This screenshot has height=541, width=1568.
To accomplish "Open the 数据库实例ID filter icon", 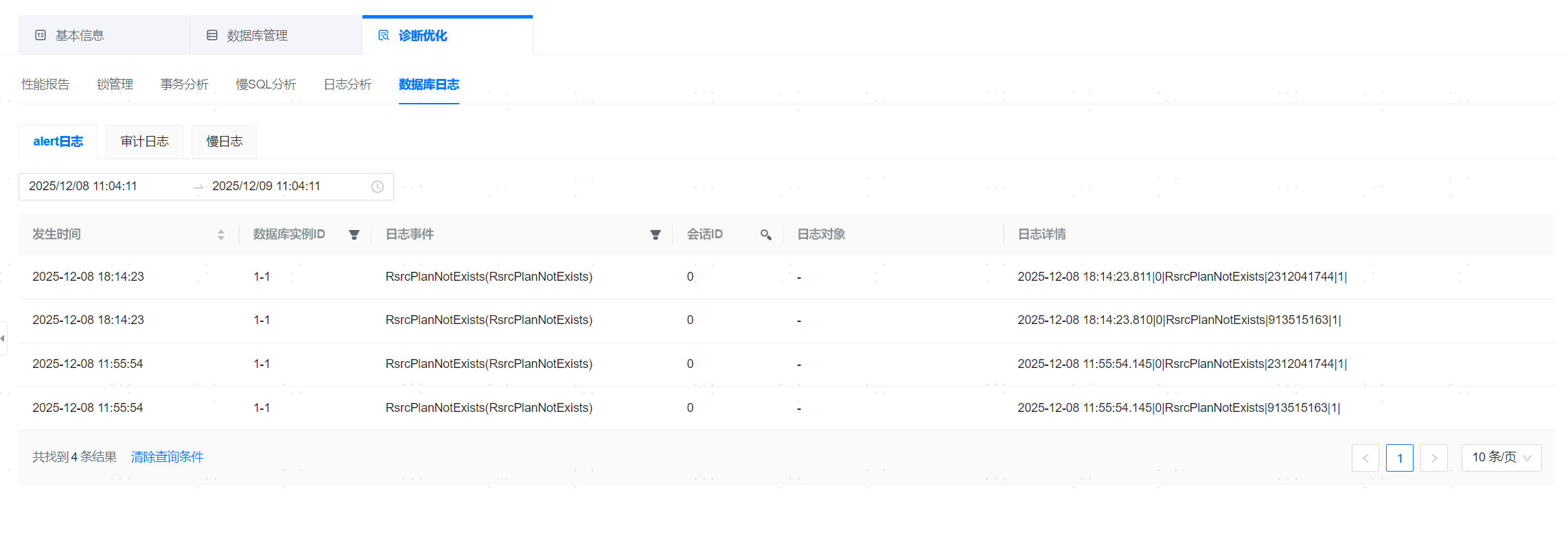I will pos(354,235).
